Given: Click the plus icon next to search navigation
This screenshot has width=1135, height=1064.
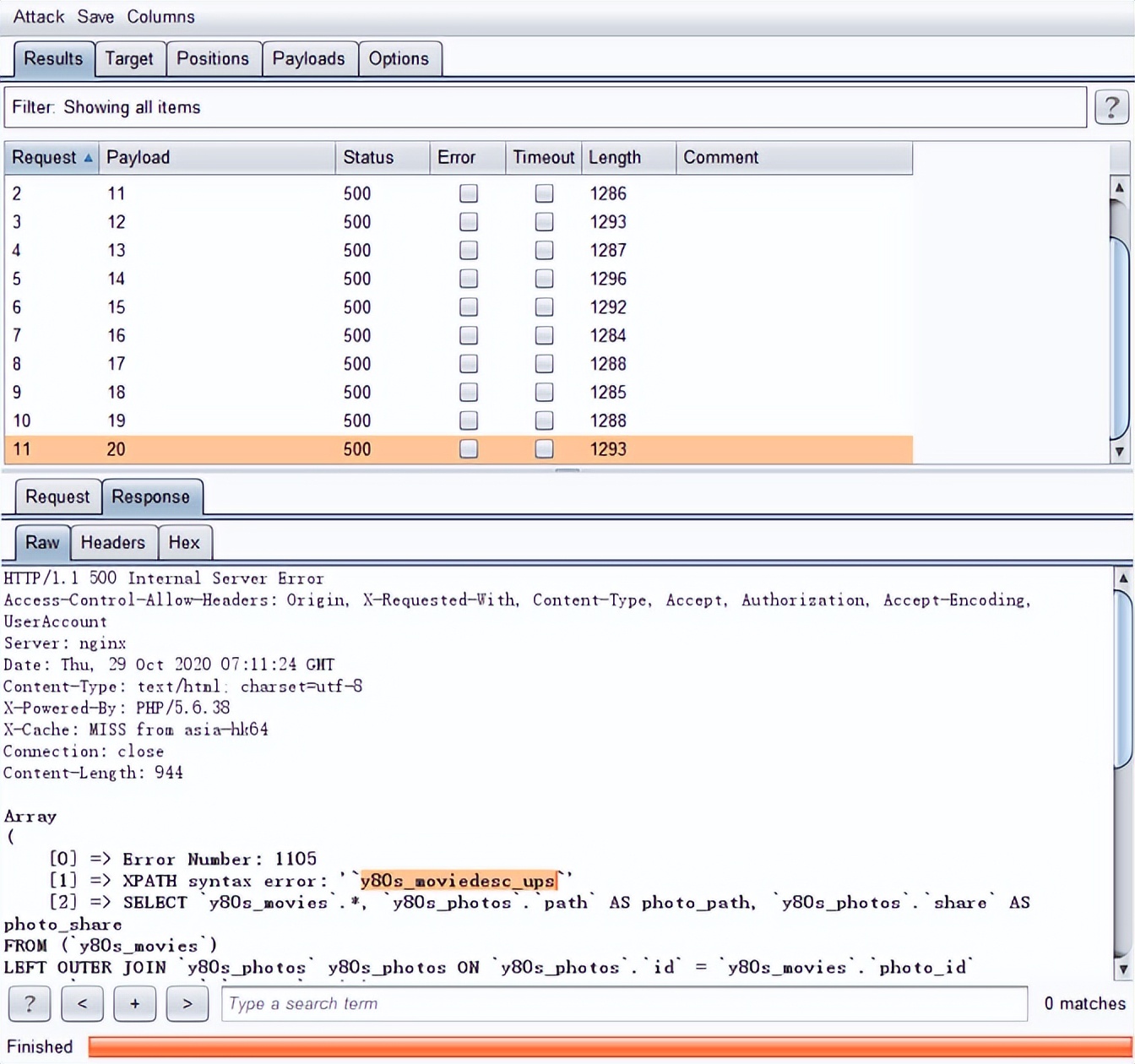Looking at the screenshot, I should pyautogui.click(x=134, y=1004).
